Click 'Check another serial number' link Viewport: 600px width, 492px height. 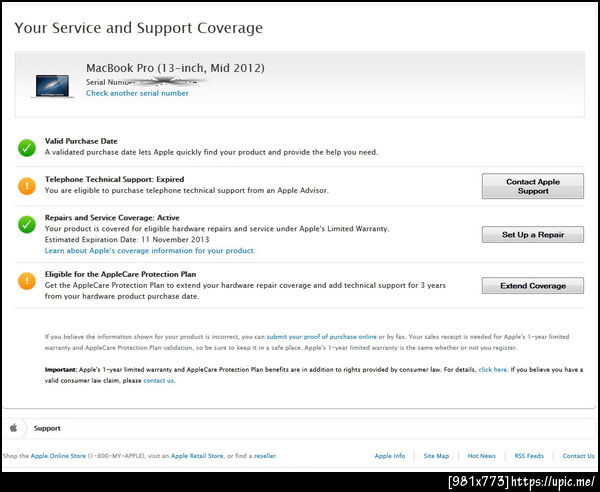[137, 93]
